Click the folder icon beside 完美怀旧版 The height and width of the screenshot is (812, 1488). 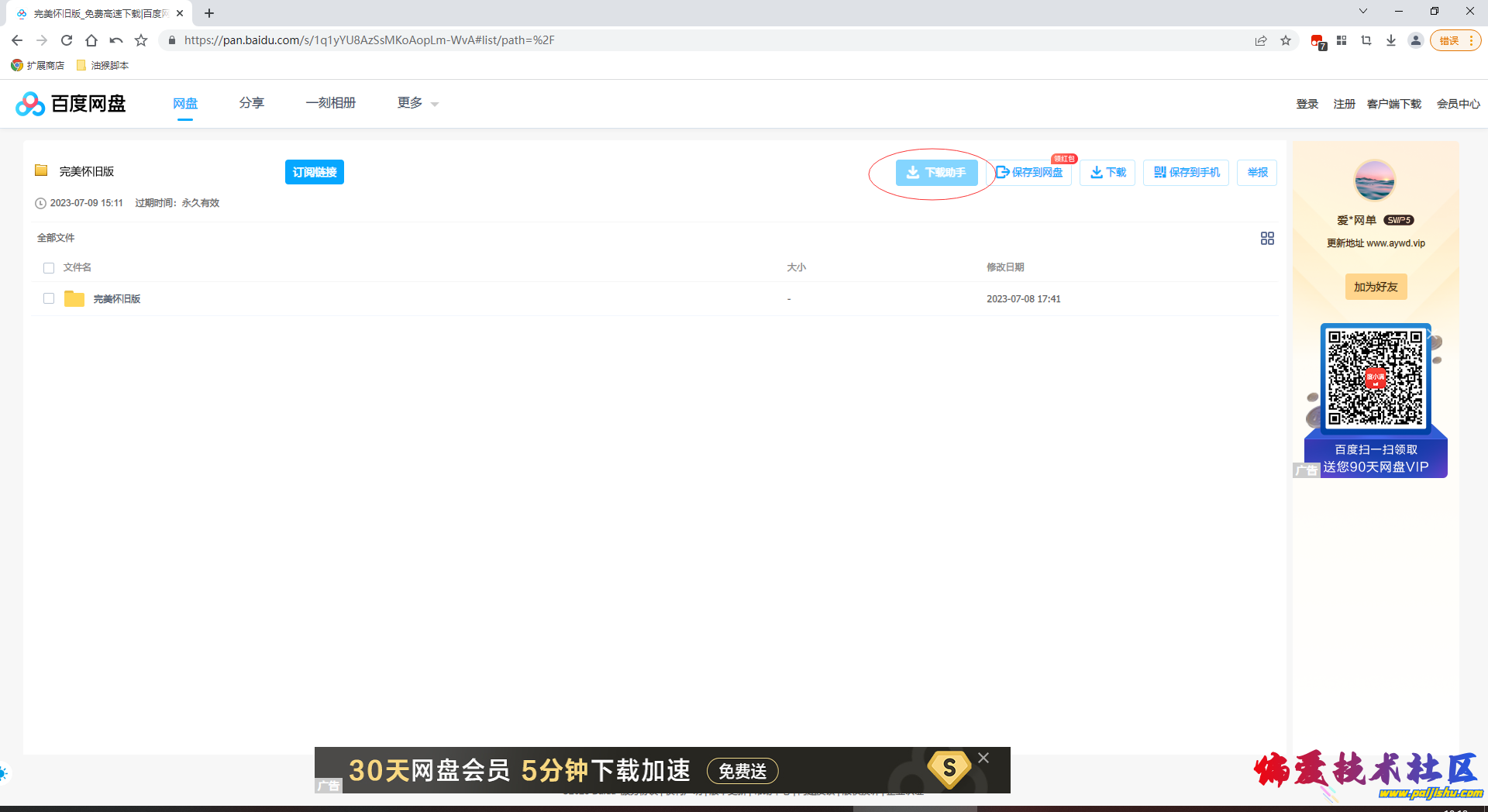click(x=74, y=298)
